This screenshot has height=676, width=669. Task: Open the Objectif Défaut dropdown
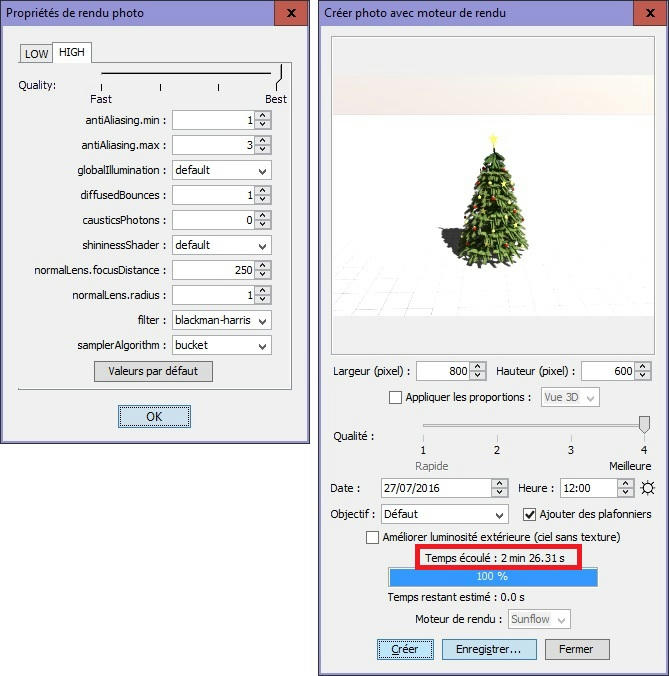444,514
